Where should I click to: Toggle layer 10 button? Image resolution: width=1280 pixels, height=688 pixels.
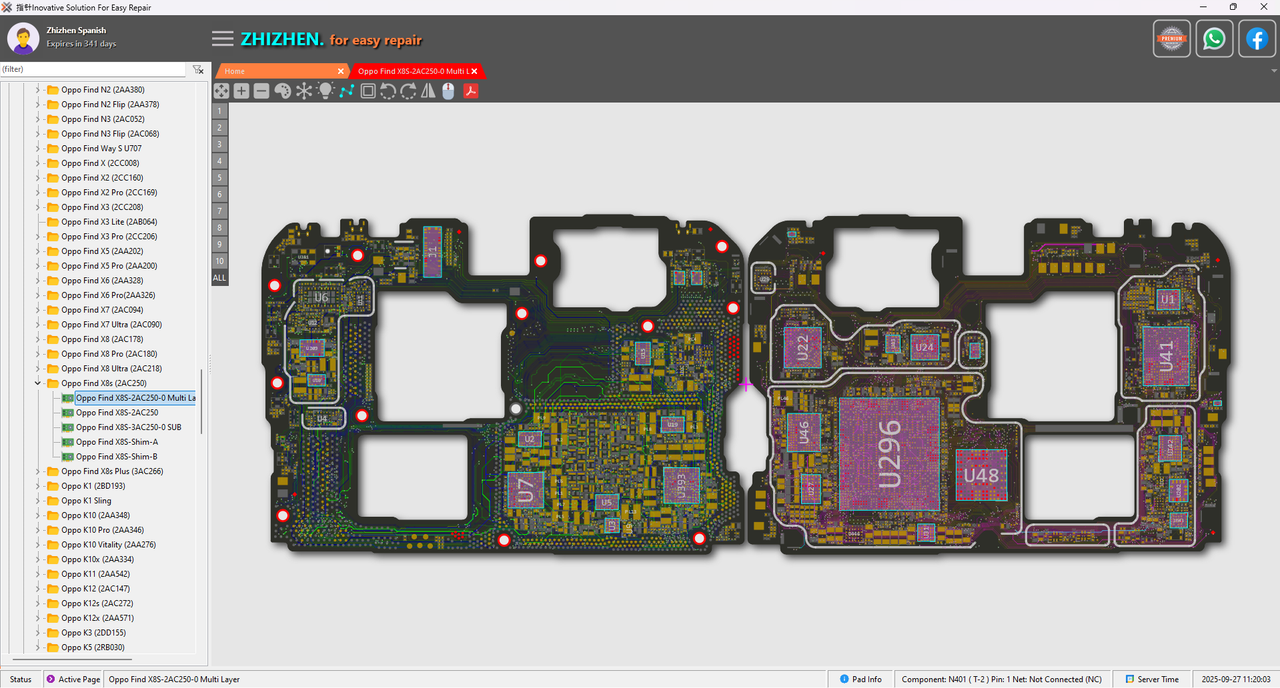pyautogui.click(x=220, y=261)
